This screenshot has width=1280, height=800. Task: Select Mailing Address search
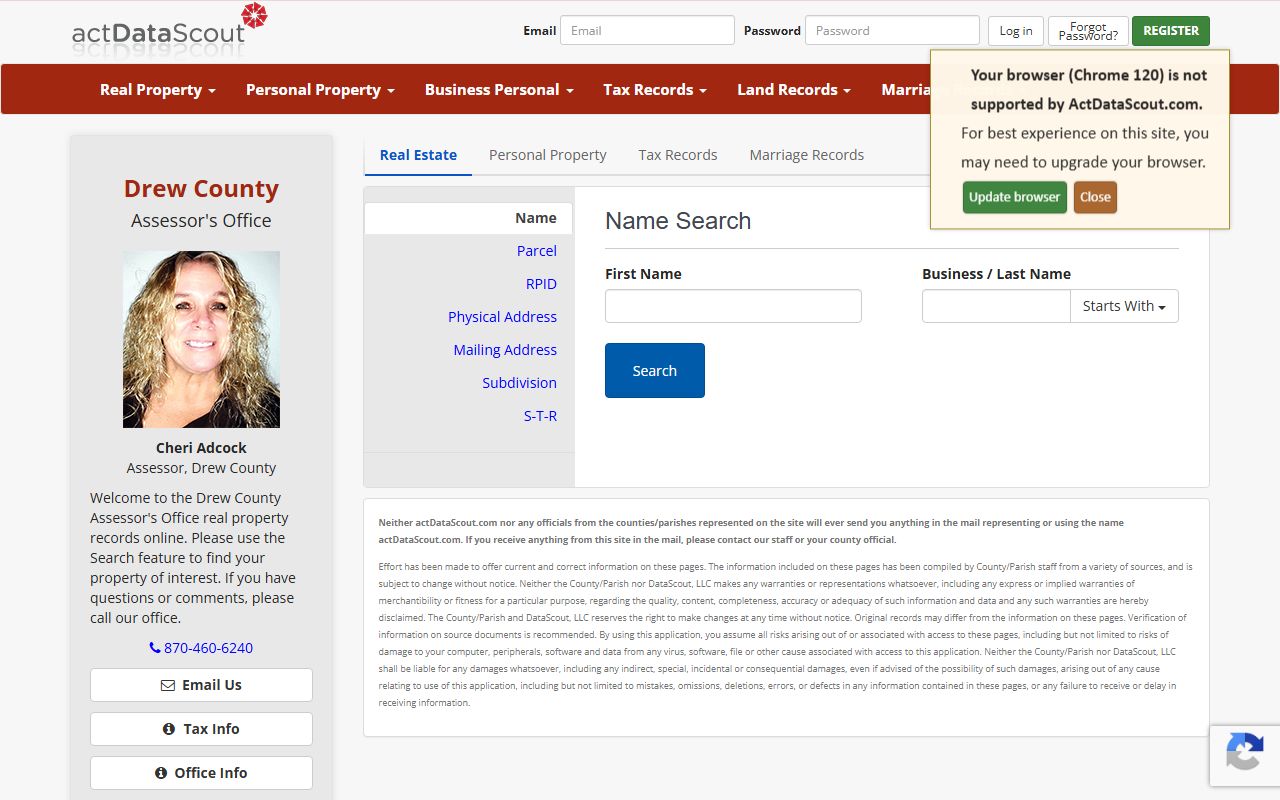(505, 350)
